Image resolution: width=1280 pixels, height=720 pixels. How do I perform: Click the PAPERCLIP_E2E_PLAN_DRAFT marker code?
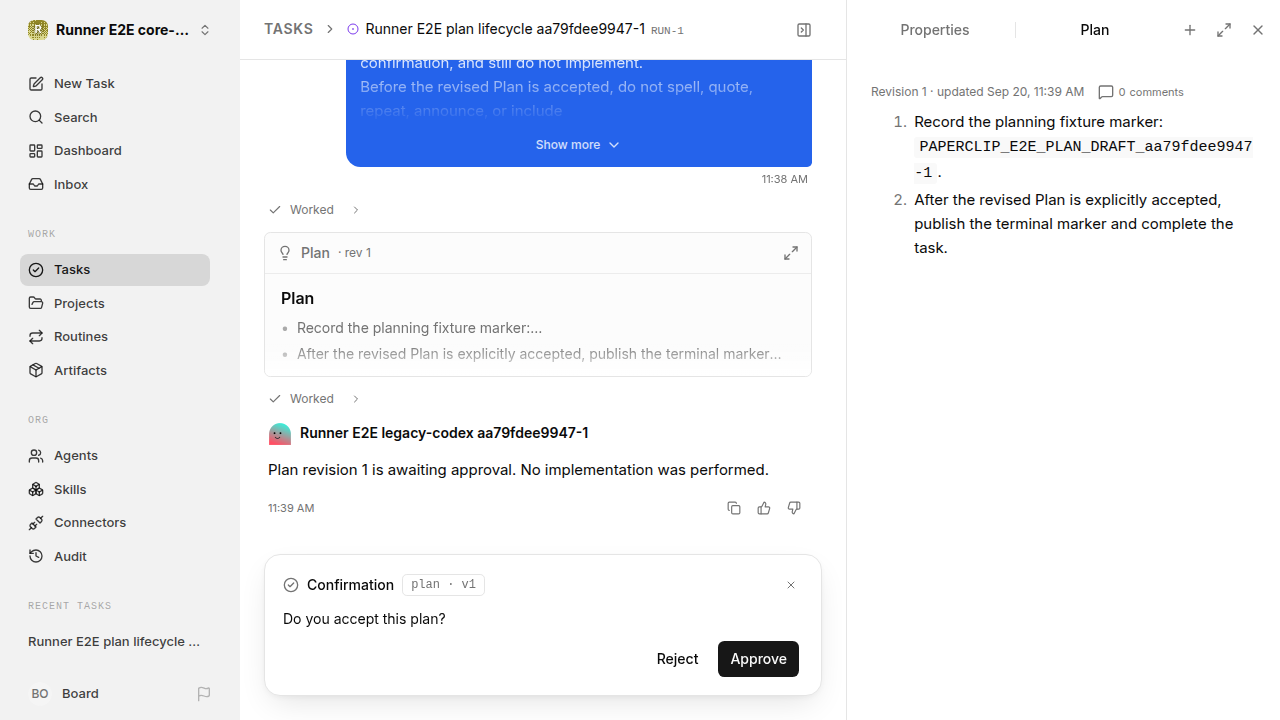1085,159
